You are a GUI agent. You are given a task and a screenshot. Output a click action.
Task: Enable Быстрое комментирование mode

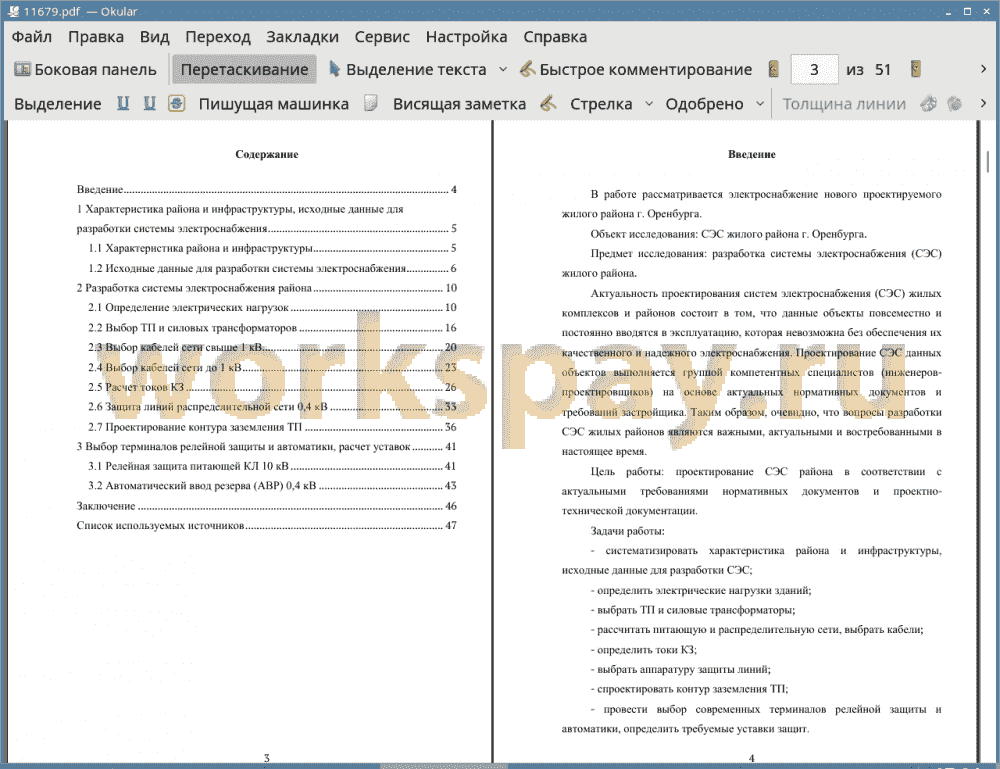click(636, 70)
